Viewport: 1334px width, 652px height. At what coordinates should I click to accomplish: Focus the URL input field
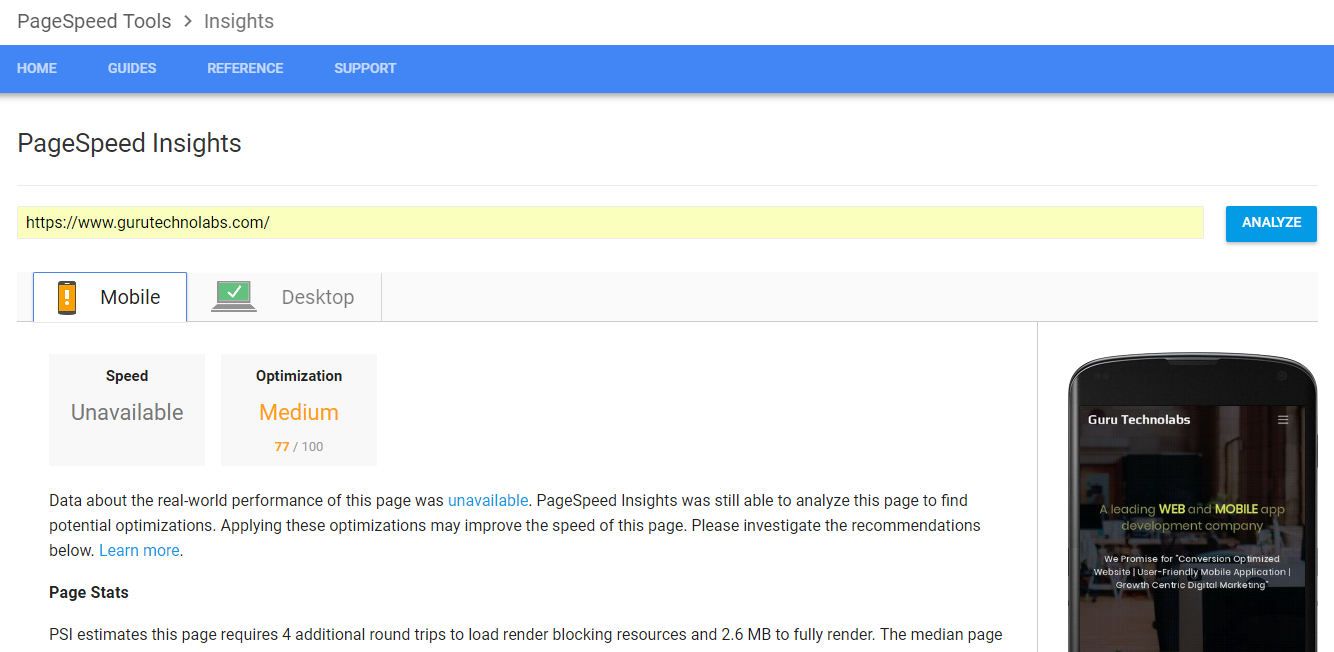point(610,222)
